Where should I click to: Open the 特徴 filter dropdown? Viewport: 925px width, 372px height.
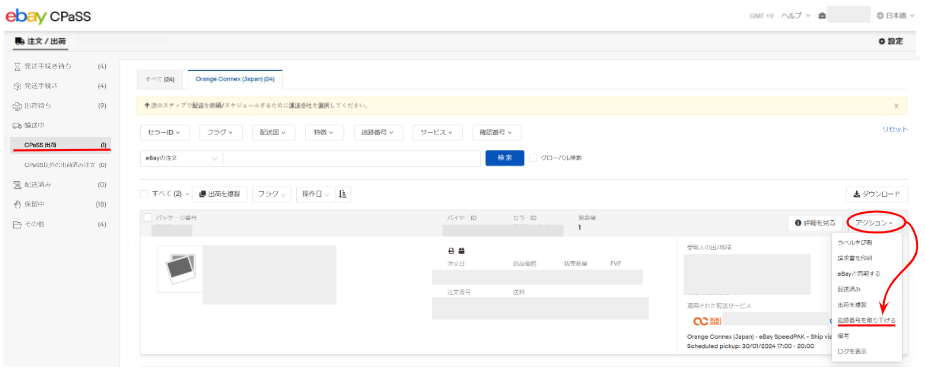324,133
